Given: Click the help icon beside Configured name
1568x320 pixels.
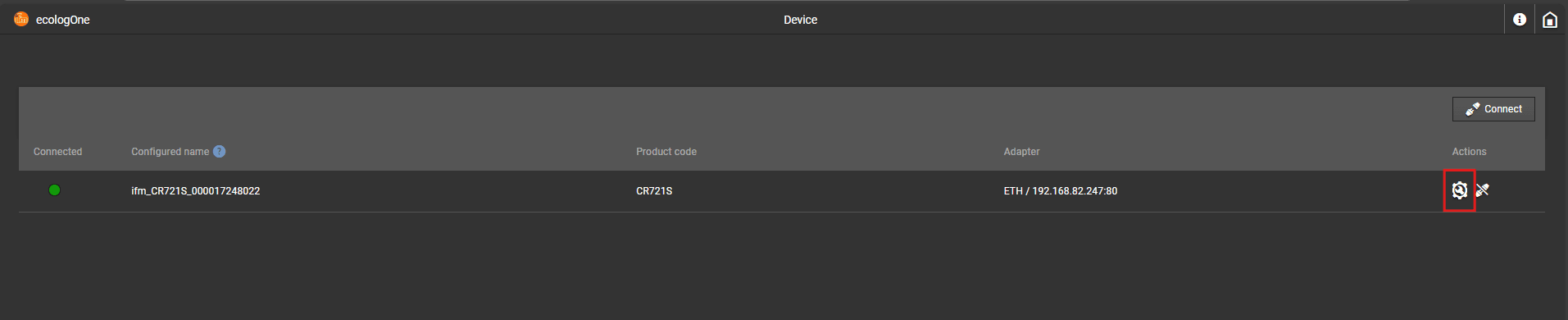Looking at the screenshot, I should point(219,151).
